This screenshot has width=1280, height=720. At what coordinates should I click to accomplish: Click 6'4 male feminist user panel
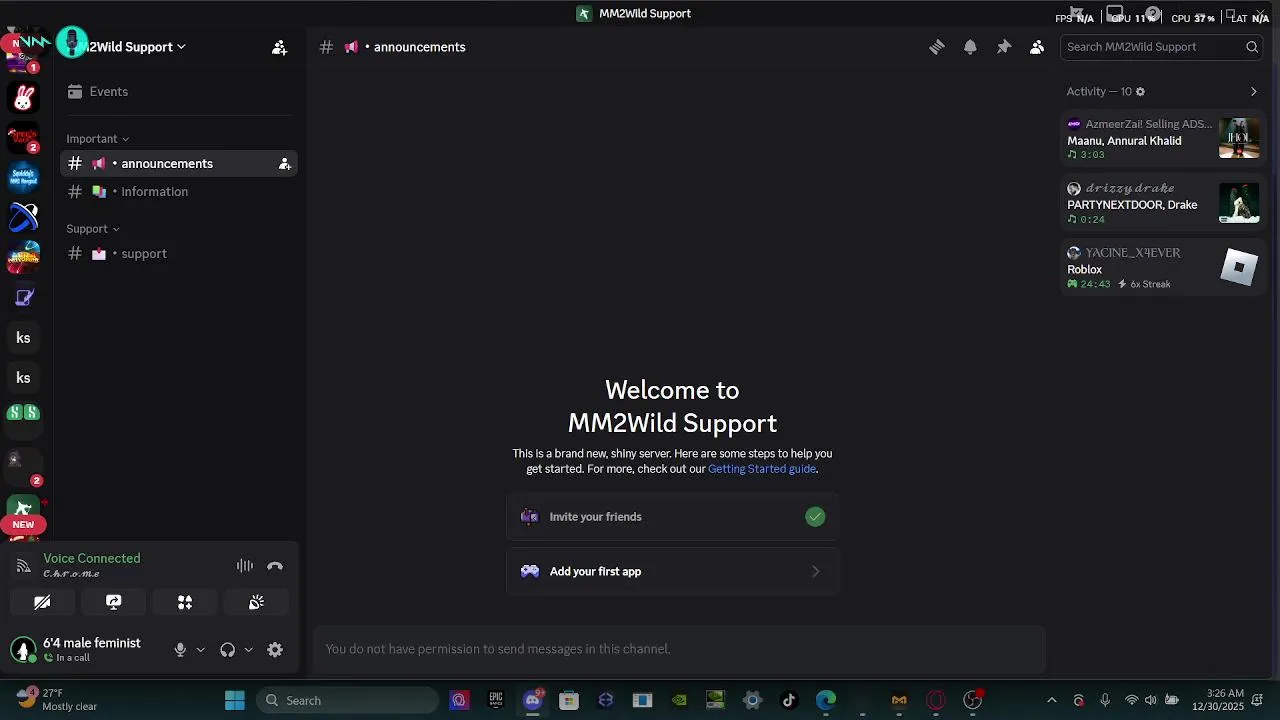[x=82, y=650]
